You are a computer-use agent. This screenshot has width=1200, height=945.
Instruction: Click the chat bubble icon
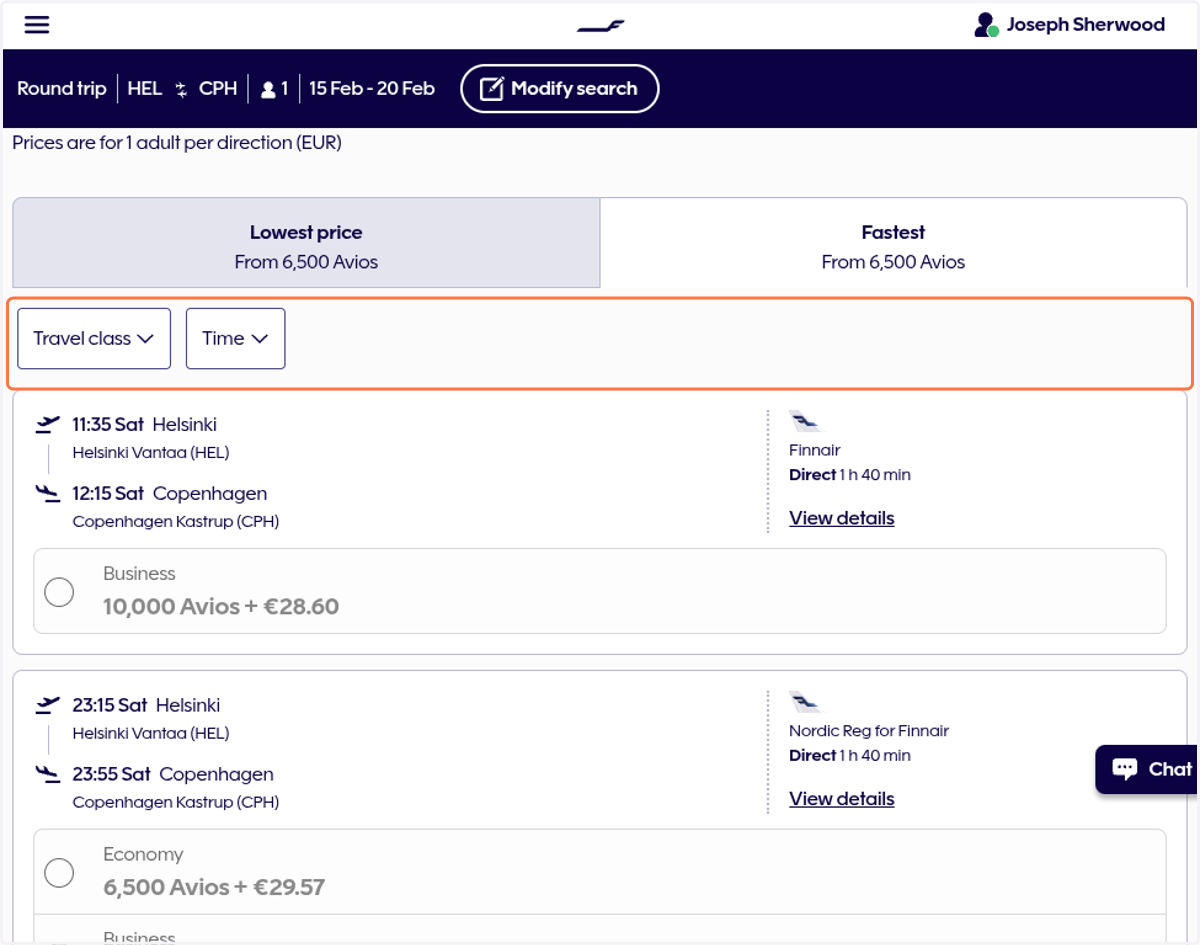click(x=1125, y=769)
